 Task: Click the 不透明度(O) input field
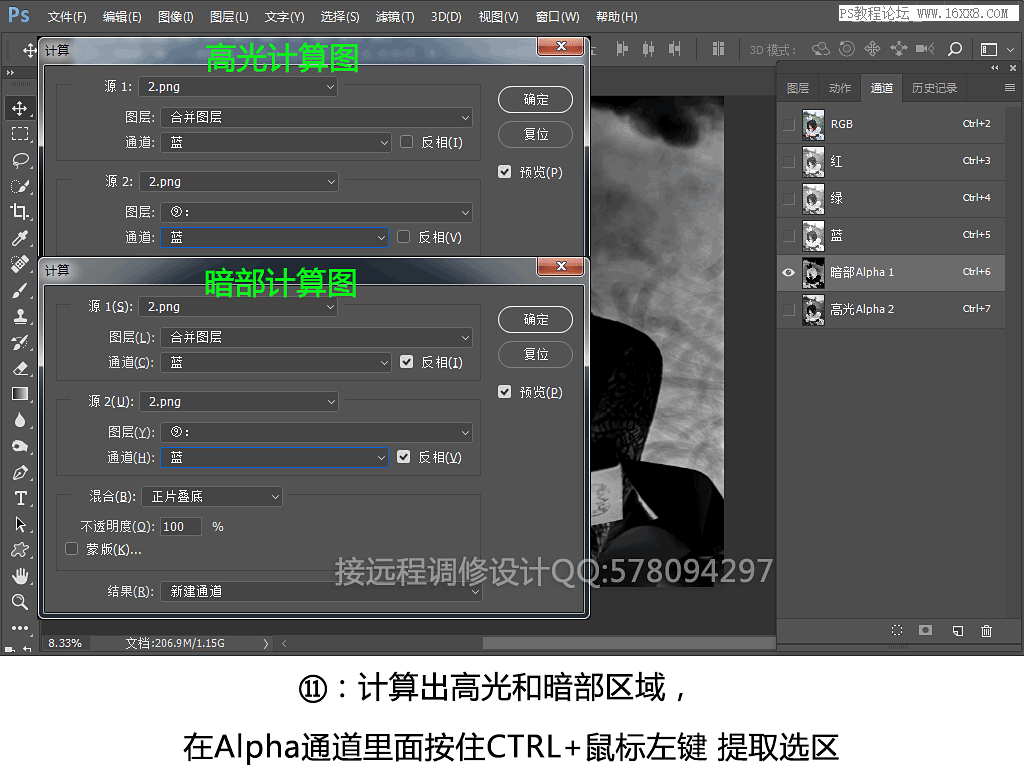pos(181,526)
